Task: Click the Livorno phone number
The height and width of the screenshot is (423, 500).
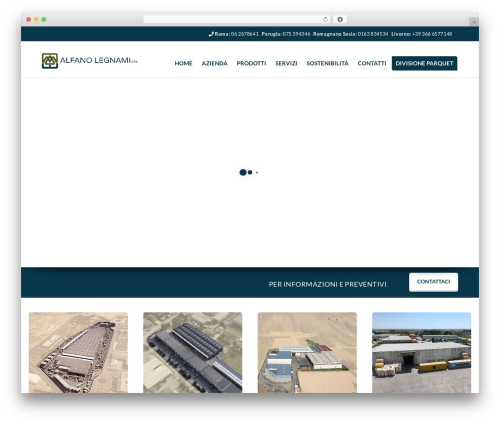Action: pyautogui.click(x=432, y=34)
